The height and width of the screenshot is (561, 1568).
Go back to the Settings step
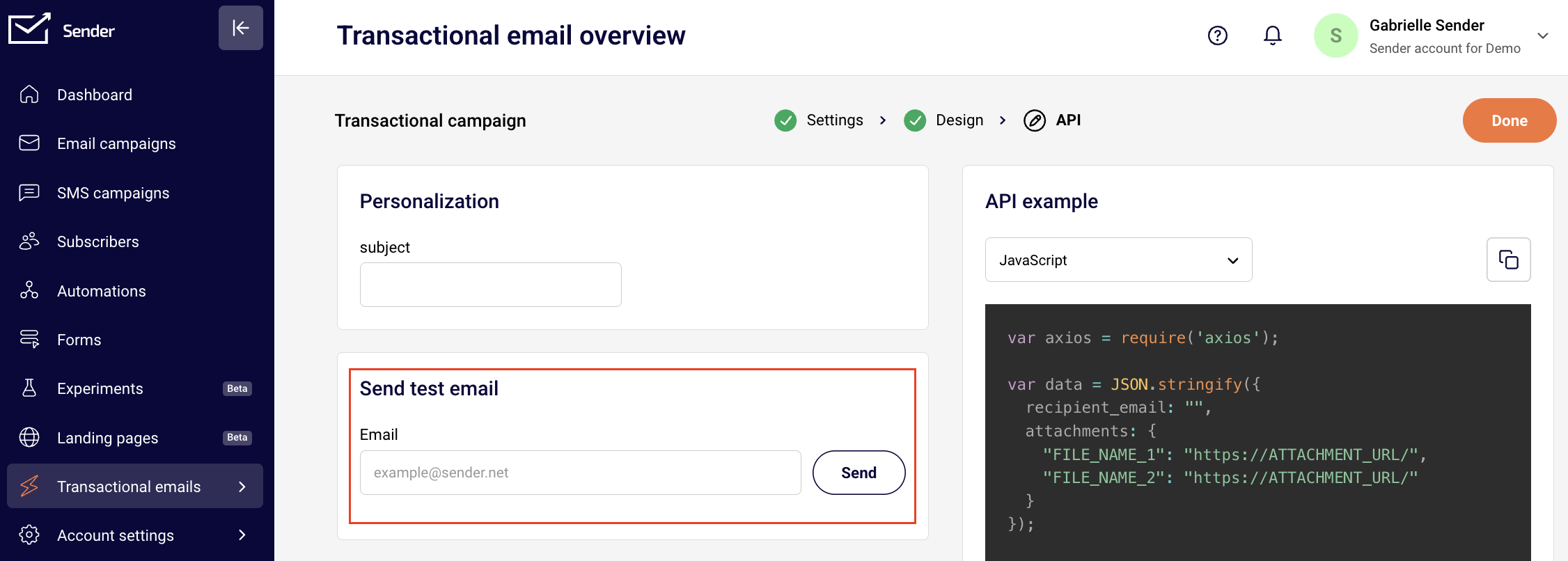pyautogui.click(x=834, y=120)
